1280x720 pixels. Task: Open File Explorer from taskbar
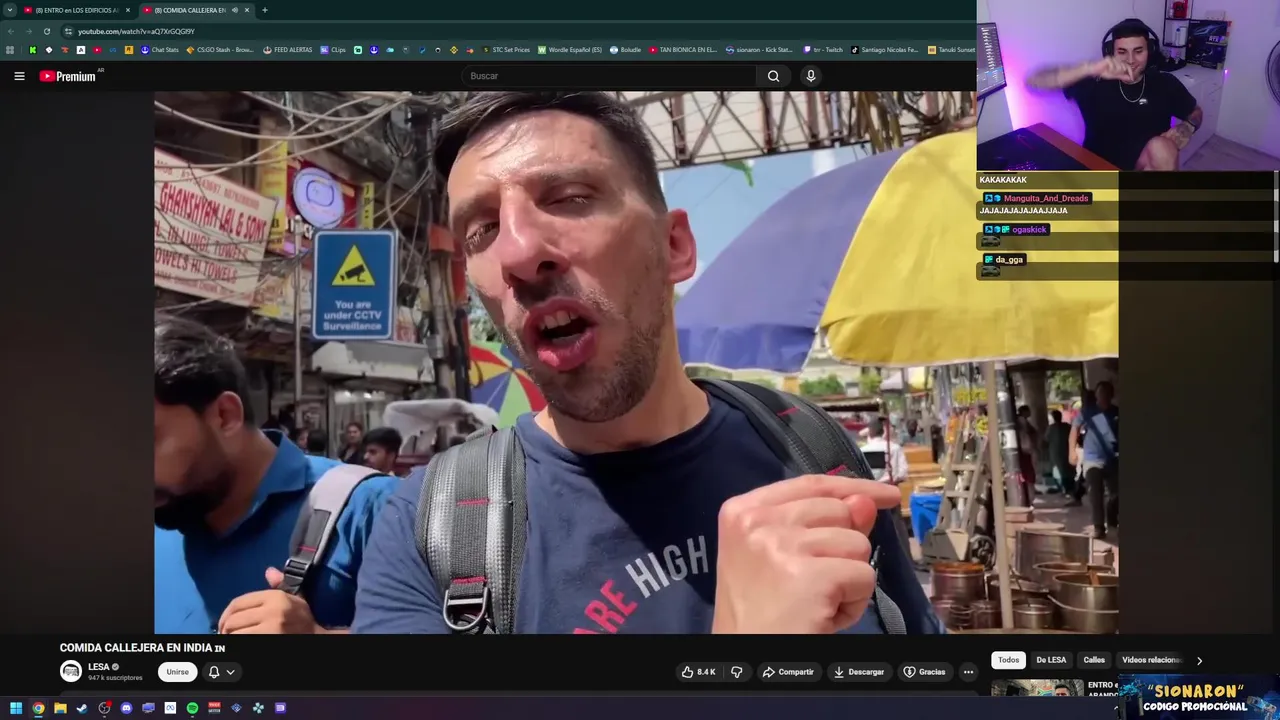(60, 708)
